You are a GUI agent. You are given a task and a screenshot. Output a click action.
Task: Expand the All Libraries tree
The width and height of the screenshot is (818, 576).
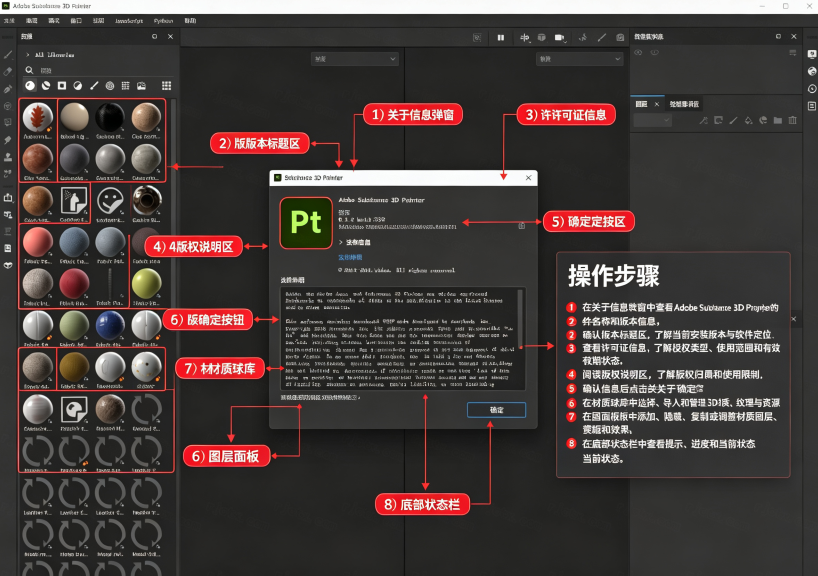[28, 54]
